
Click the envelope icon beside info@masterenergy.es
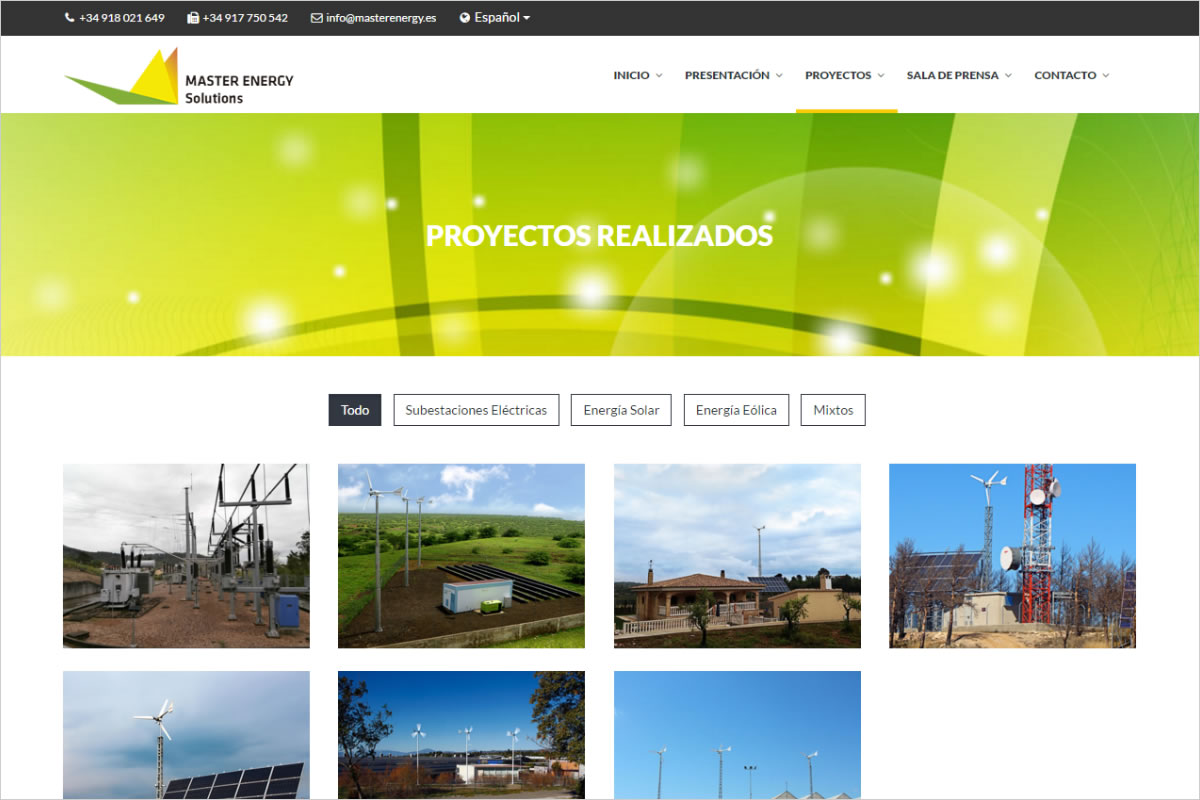tap(317, 18)
